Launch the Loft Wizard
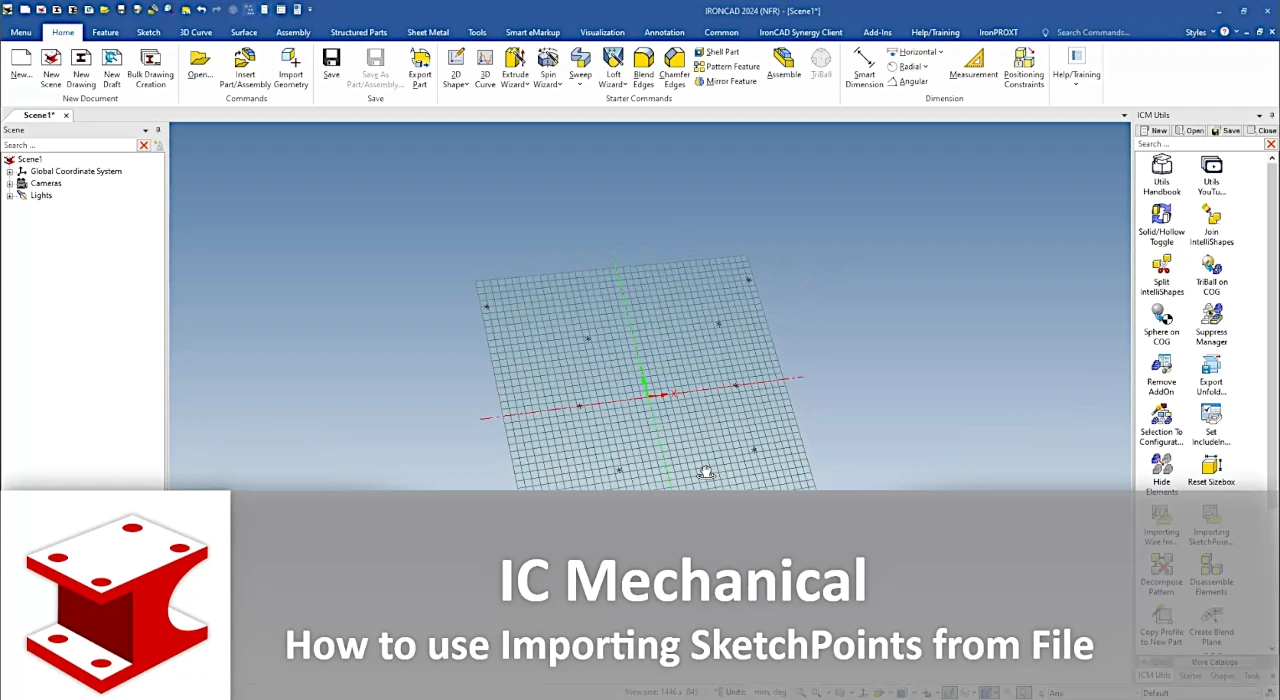Image resolution: width=1280 pixels, height=700 pixels. (613, 68)
